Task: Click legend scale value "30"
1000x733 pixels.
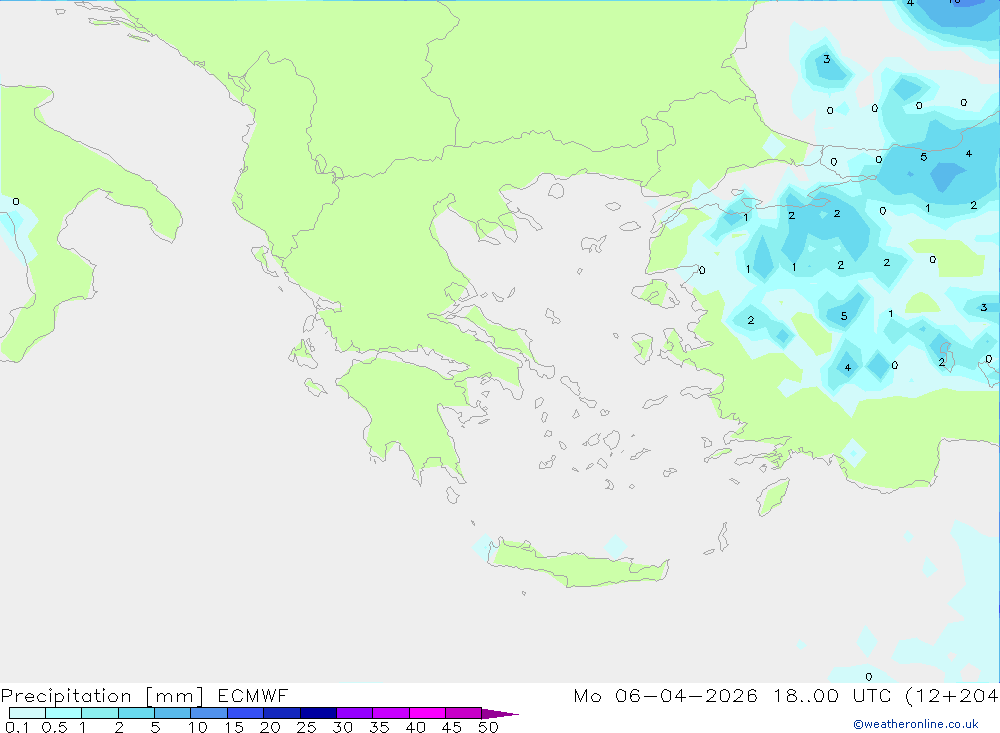Action: tap(342, 727)
